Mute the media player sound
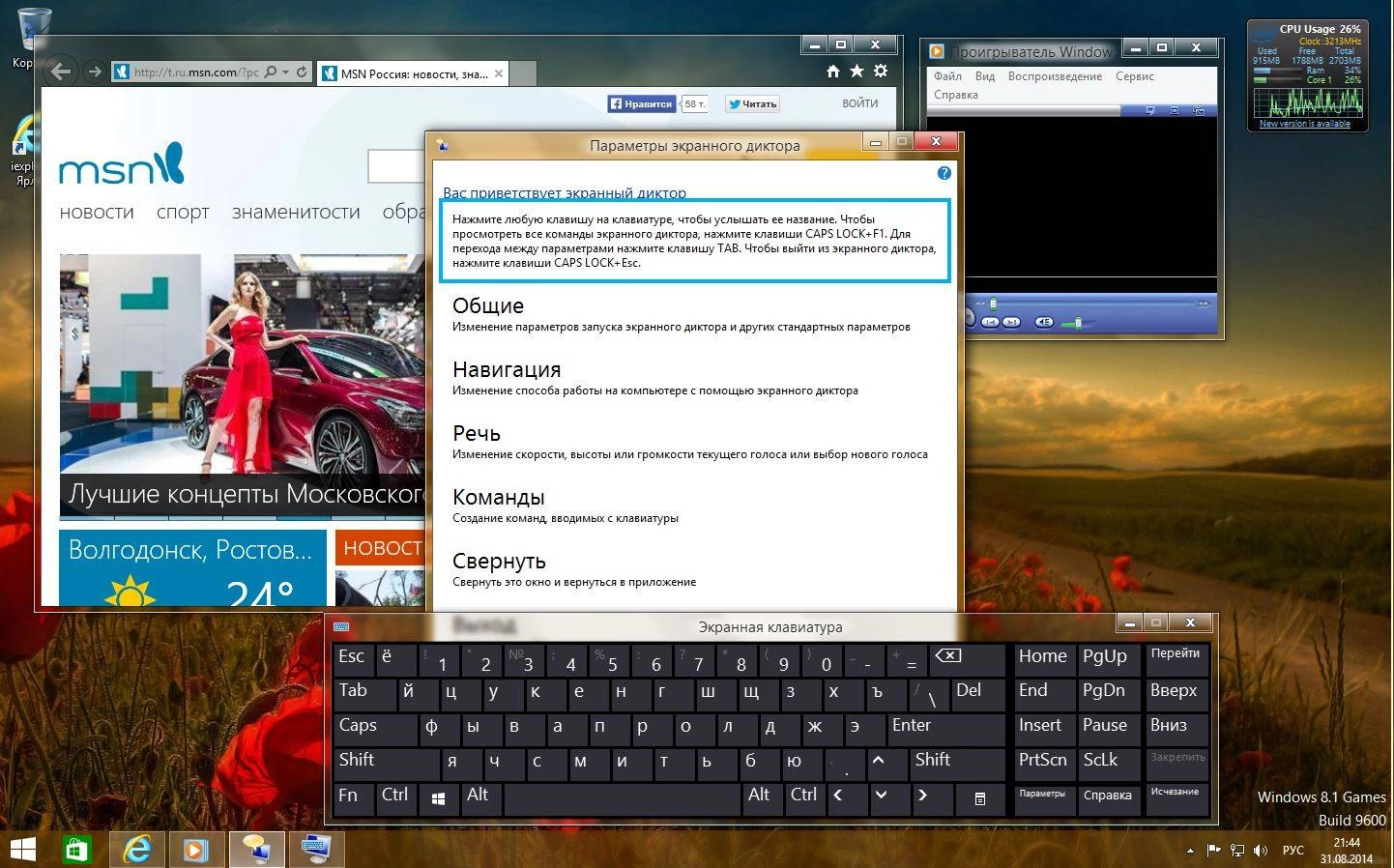 [x=1044, y=322]
